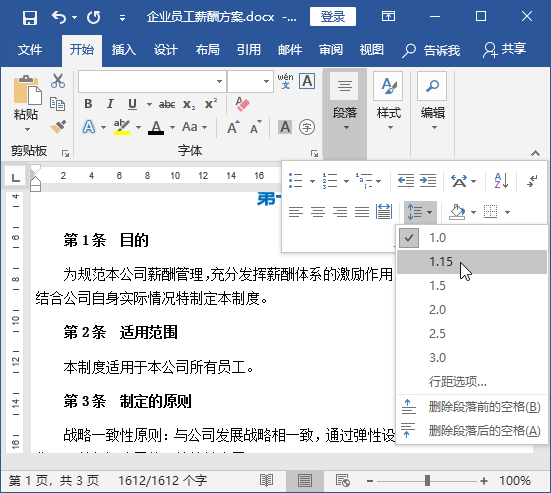
Task: Click the Read Mode view icon
Action: pos(266,480)
